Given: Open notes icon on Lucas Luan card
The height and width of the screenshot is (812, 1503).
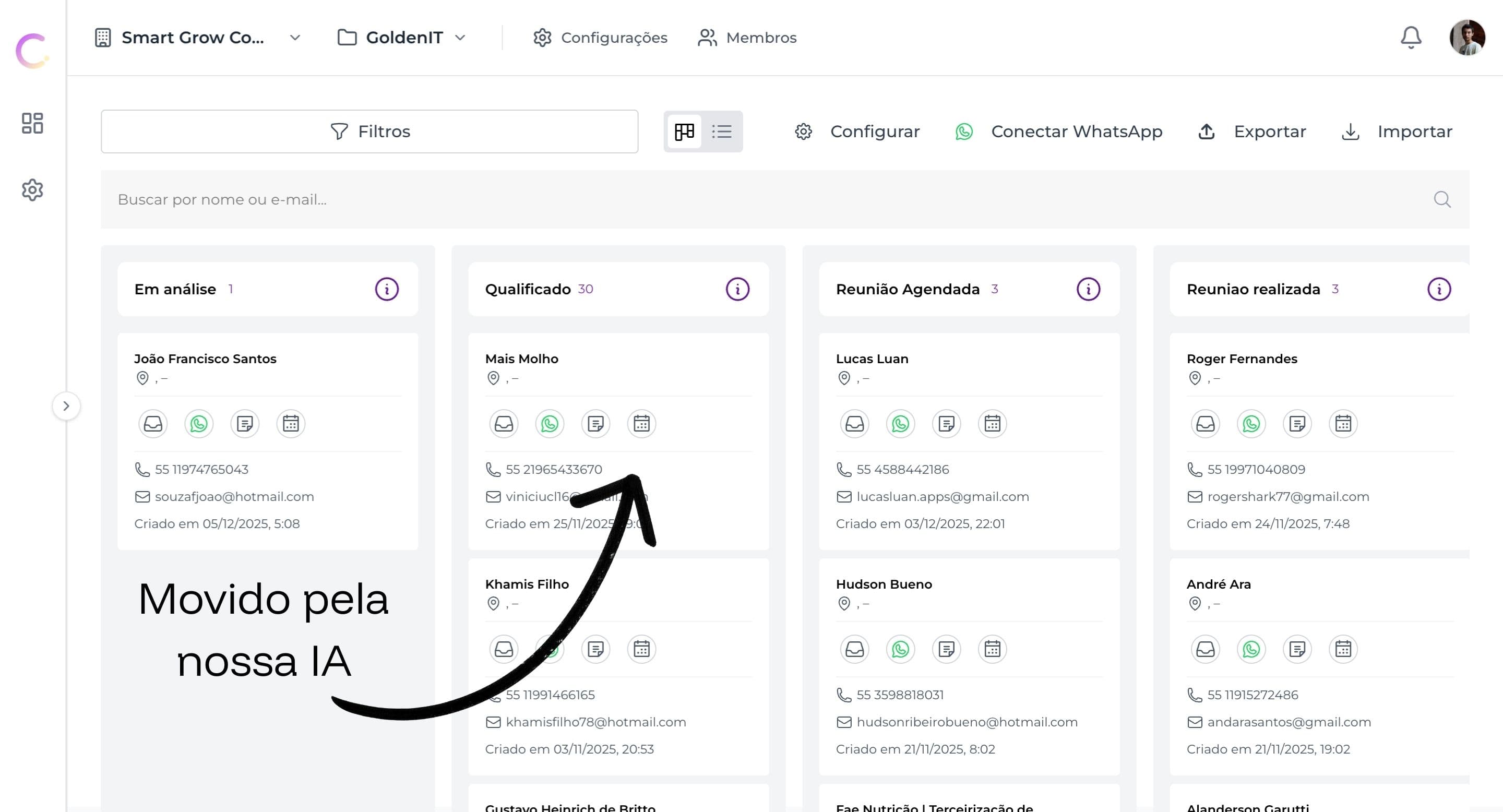Looking at the screenshot, I should coord(946,424).
